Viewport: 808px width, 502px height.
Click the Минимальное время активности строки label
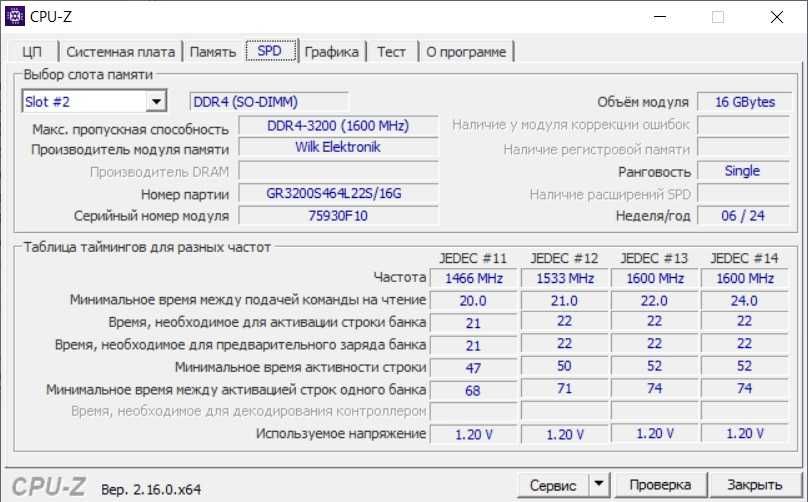[300, 367]
